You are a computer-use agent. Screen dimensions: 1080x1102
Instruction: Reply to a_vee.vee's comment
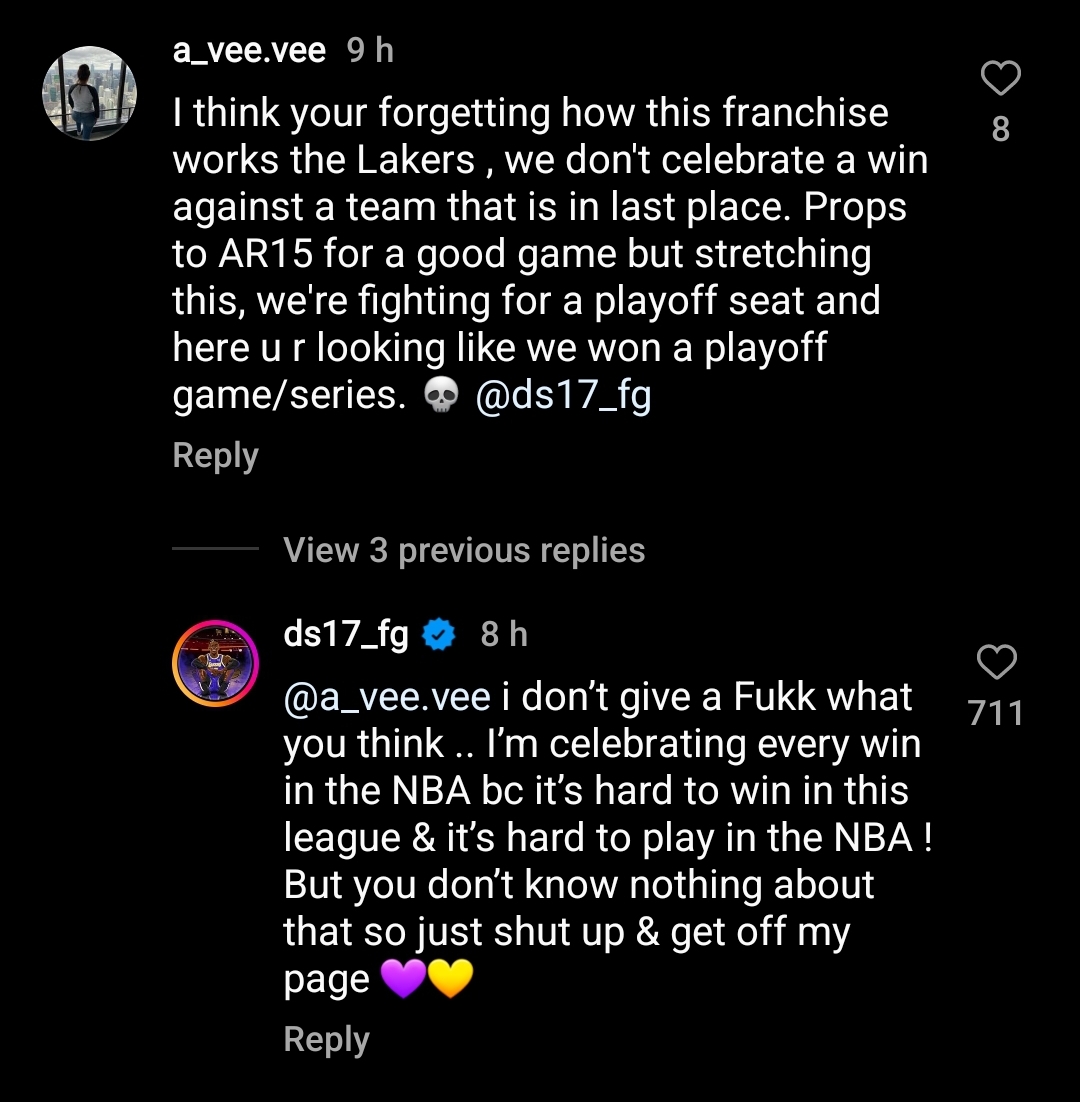pyautogui.click(x=215, y=455)
